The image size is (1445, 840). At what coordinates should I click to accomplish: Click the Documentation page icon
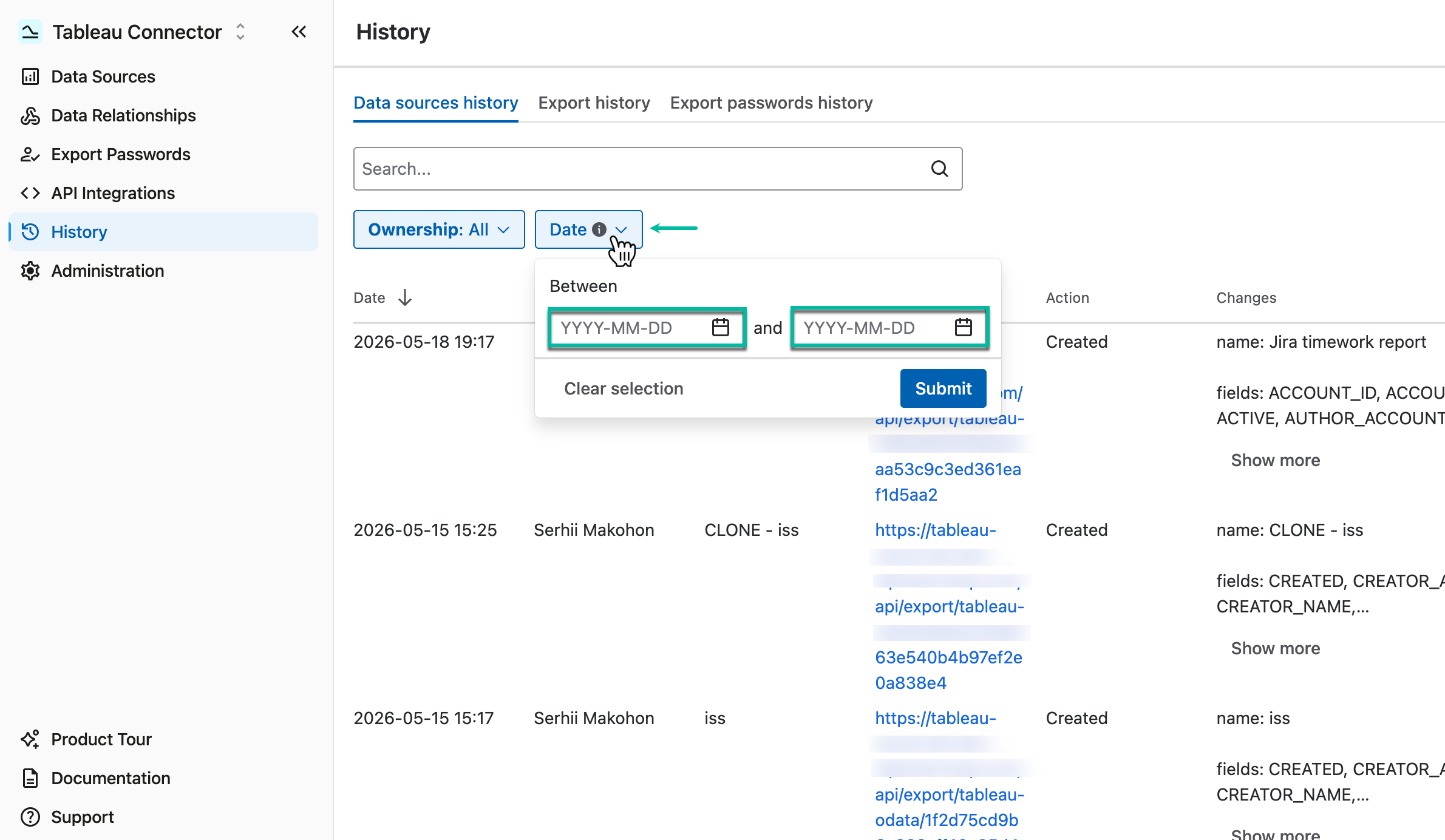pos(30,778)
